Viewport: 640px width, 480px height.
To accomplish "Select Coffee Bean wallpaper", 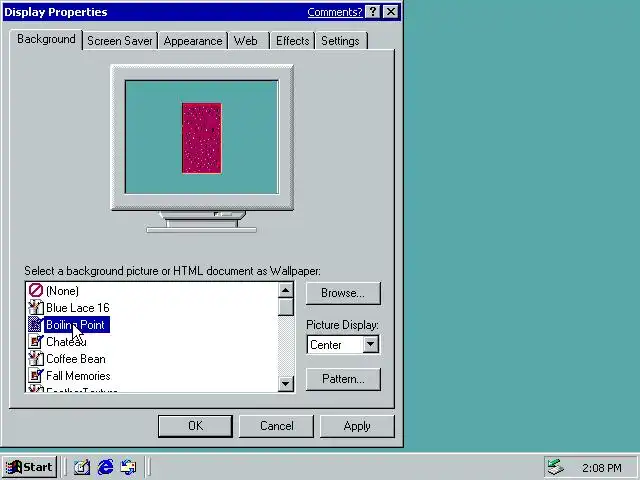I will click(x=76, y=359).
